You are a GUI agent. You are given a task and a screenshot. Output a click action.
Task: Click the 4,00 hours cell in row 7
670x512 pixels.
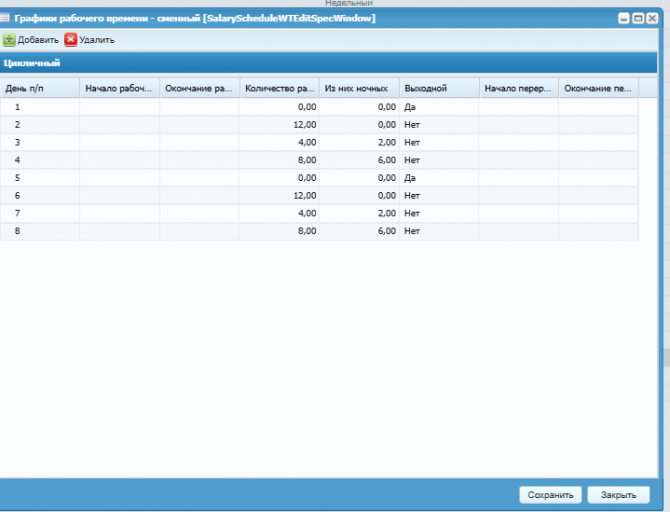[279, 213]
